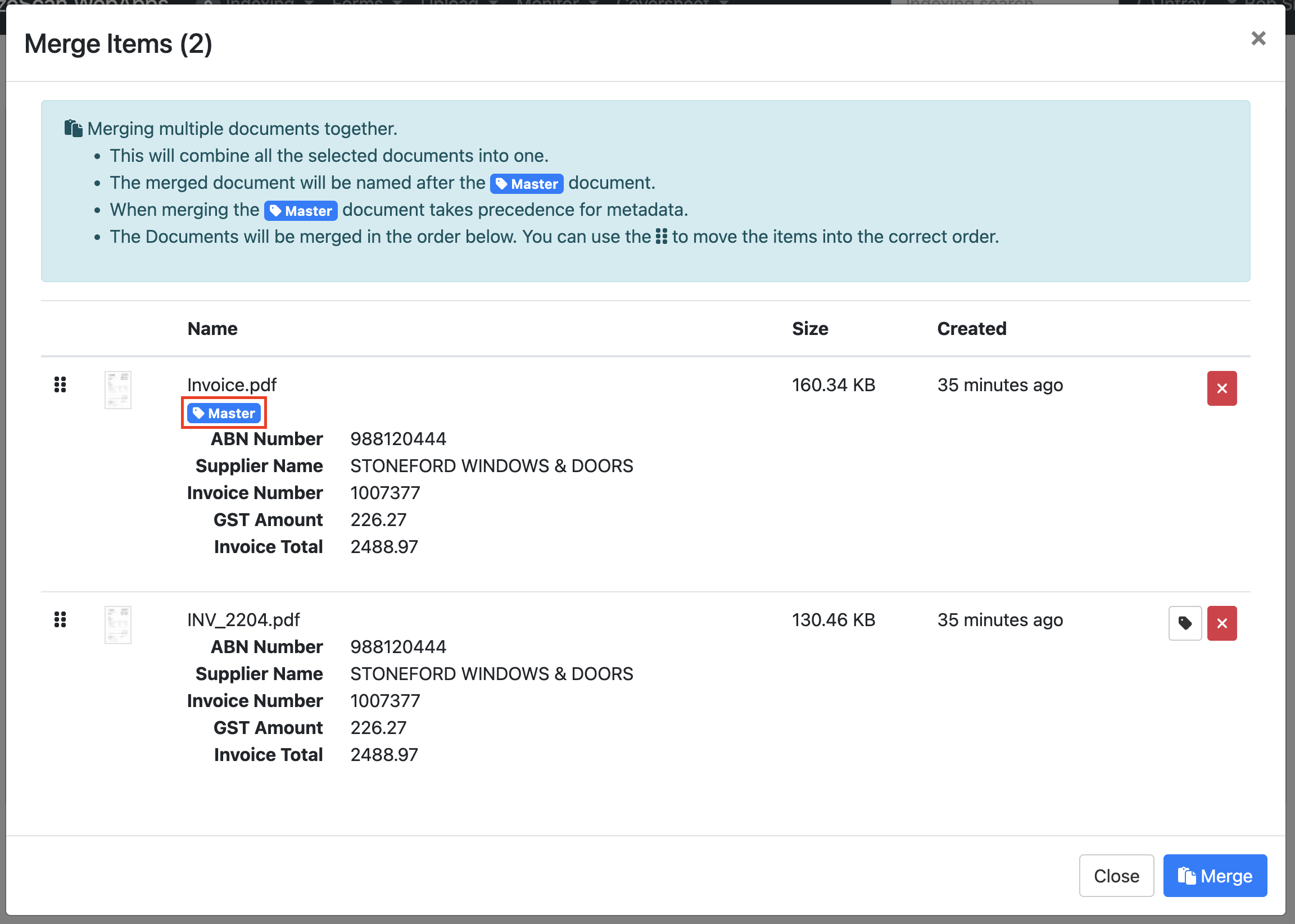
Task: Dismiss the Merge Items dialog with X
Action: [1258, 39]
